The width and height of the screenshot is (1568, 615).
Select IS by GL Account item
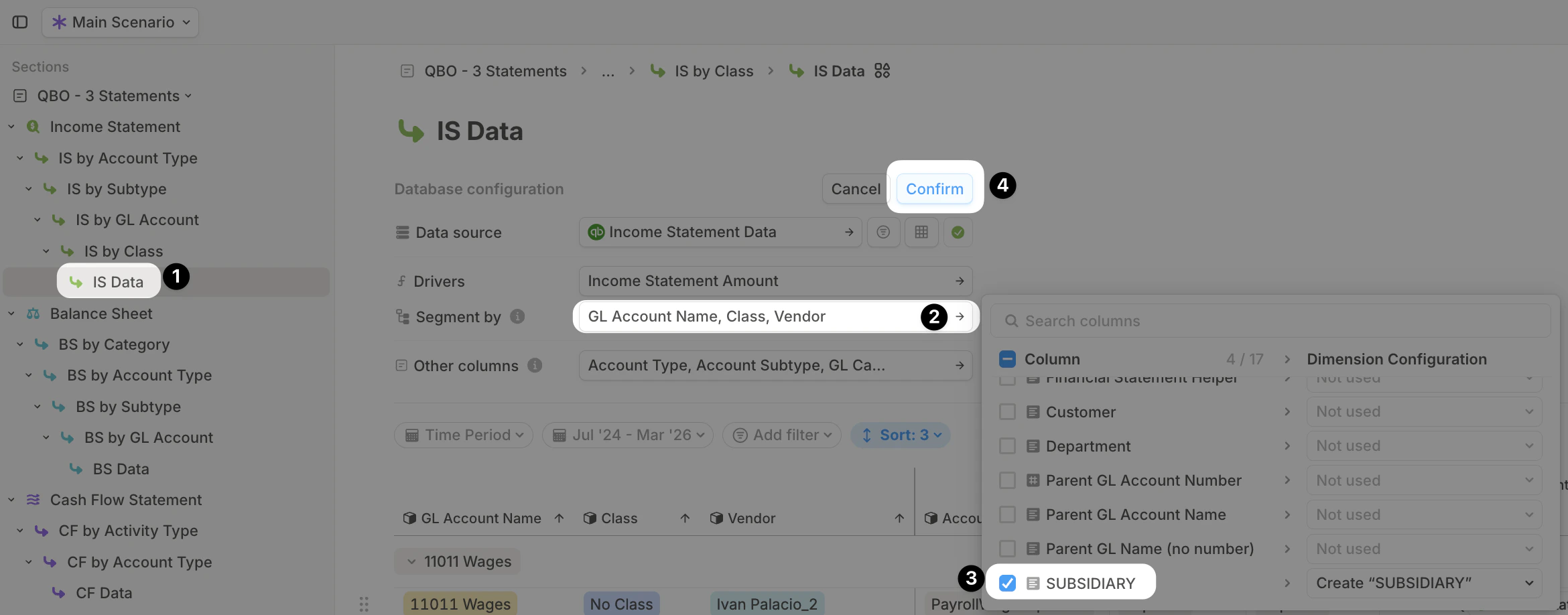click(137, 220)
